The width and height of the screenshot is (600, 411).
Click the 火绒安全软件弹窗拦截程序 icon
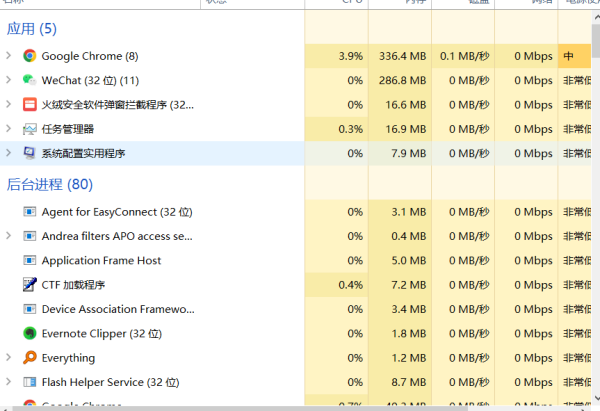coord(29,104)
